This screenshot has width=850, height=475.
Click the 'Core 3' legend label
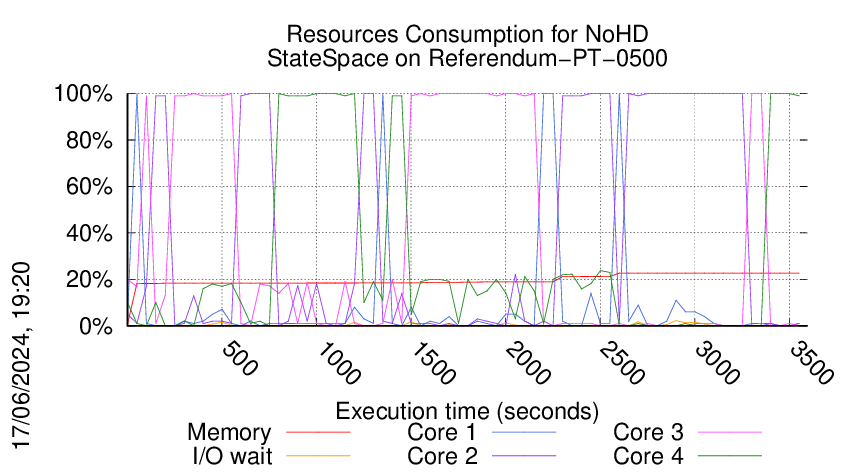point(648,433)
